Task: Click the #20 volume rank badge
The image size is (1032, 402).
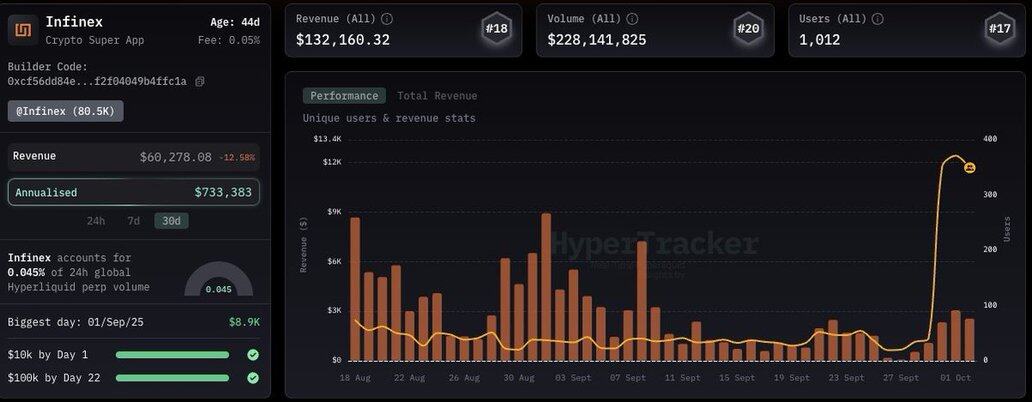Action: pyautogui.click(x=749, y=30)
